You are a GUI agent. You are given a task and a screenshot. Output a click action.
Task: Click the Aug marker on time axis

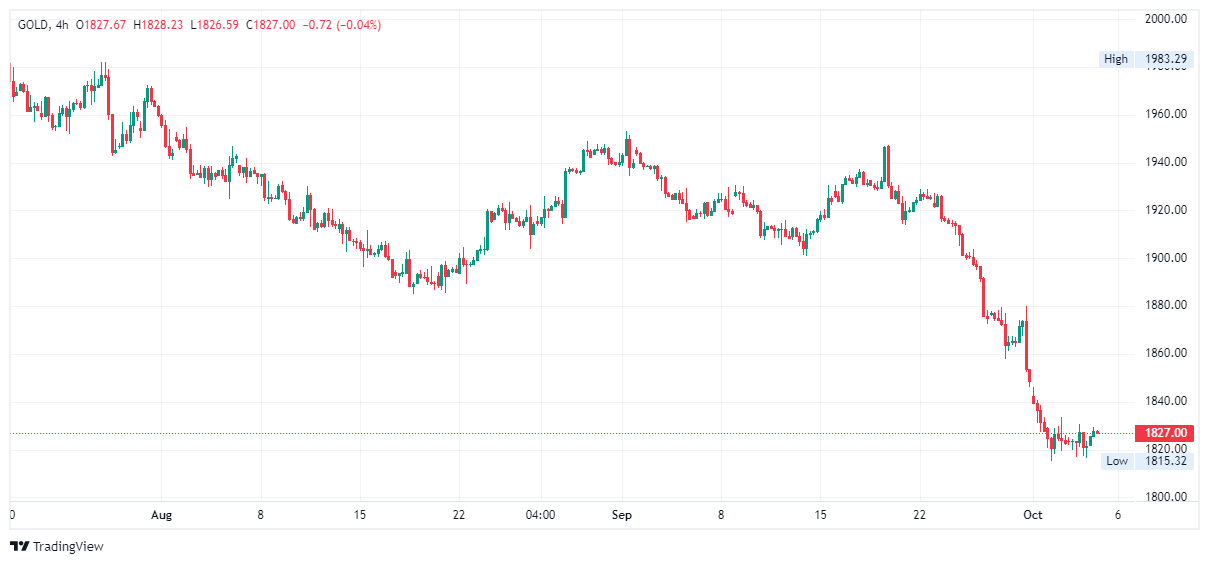[x=161, y=515]
